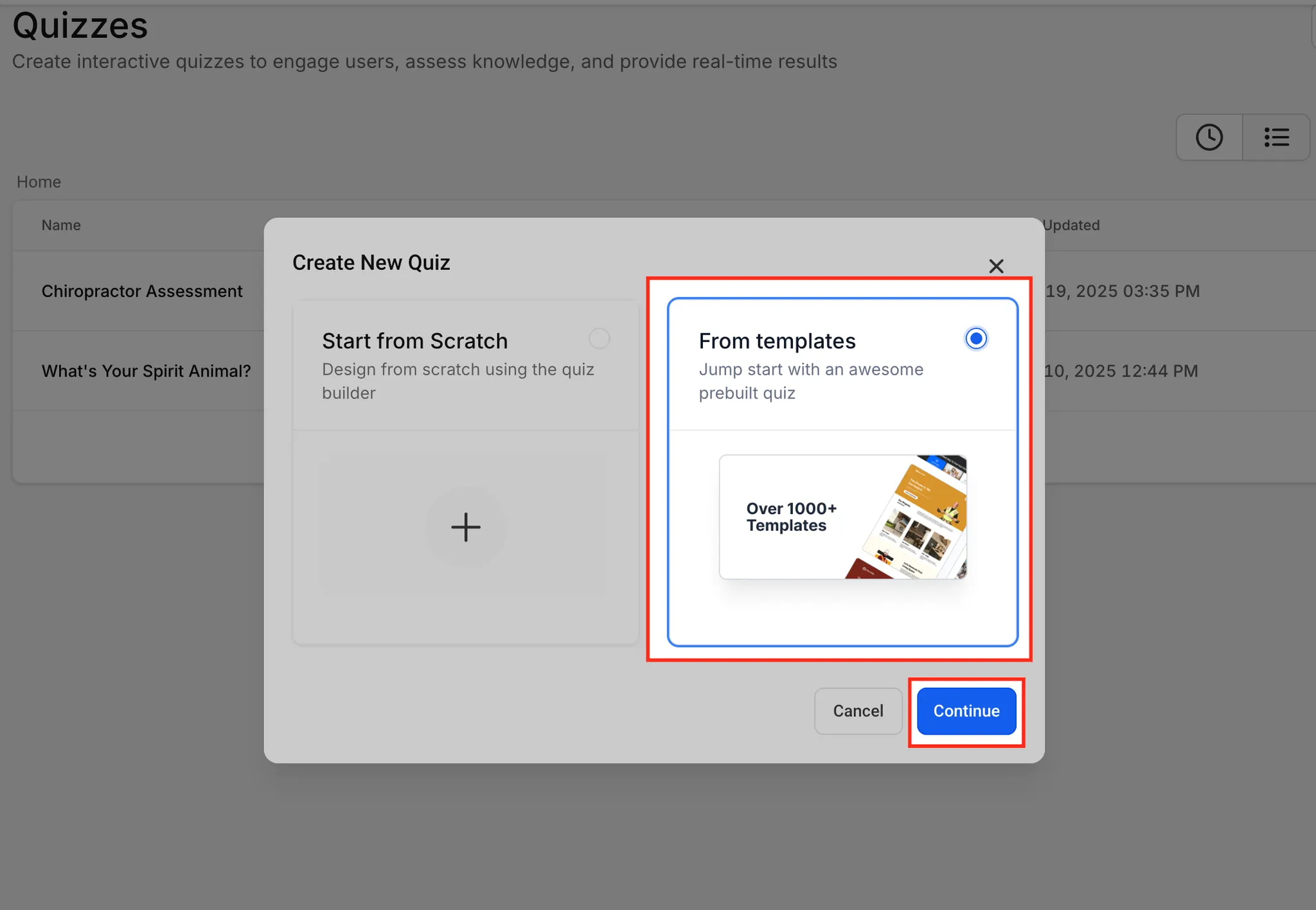
Task: Open the Chiropractor Assessment quiz
Action: (x=142, y=291)
